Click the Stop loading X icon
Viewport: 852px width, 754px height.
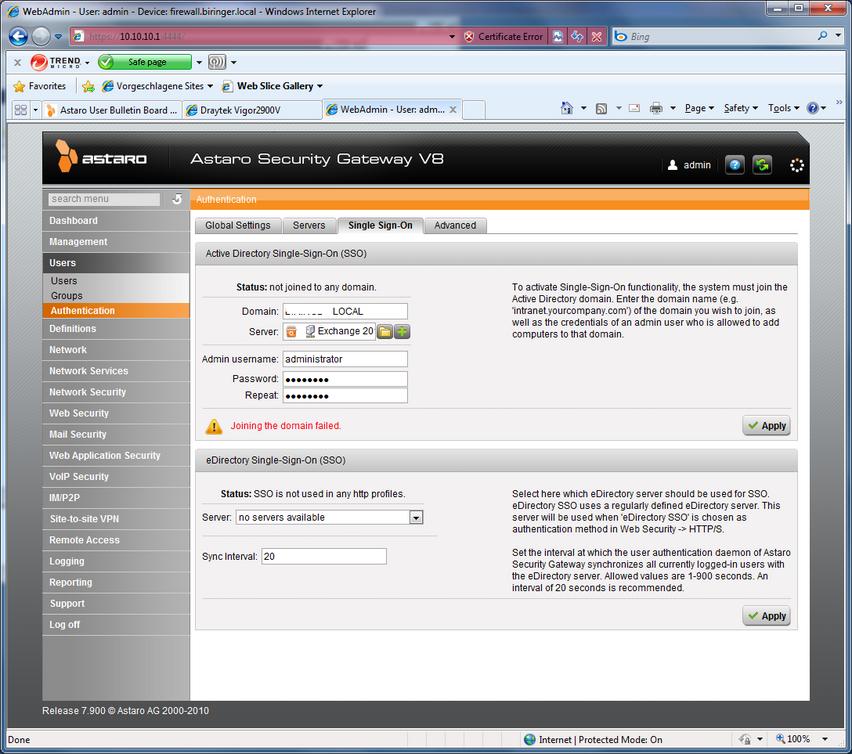[597, 36]
